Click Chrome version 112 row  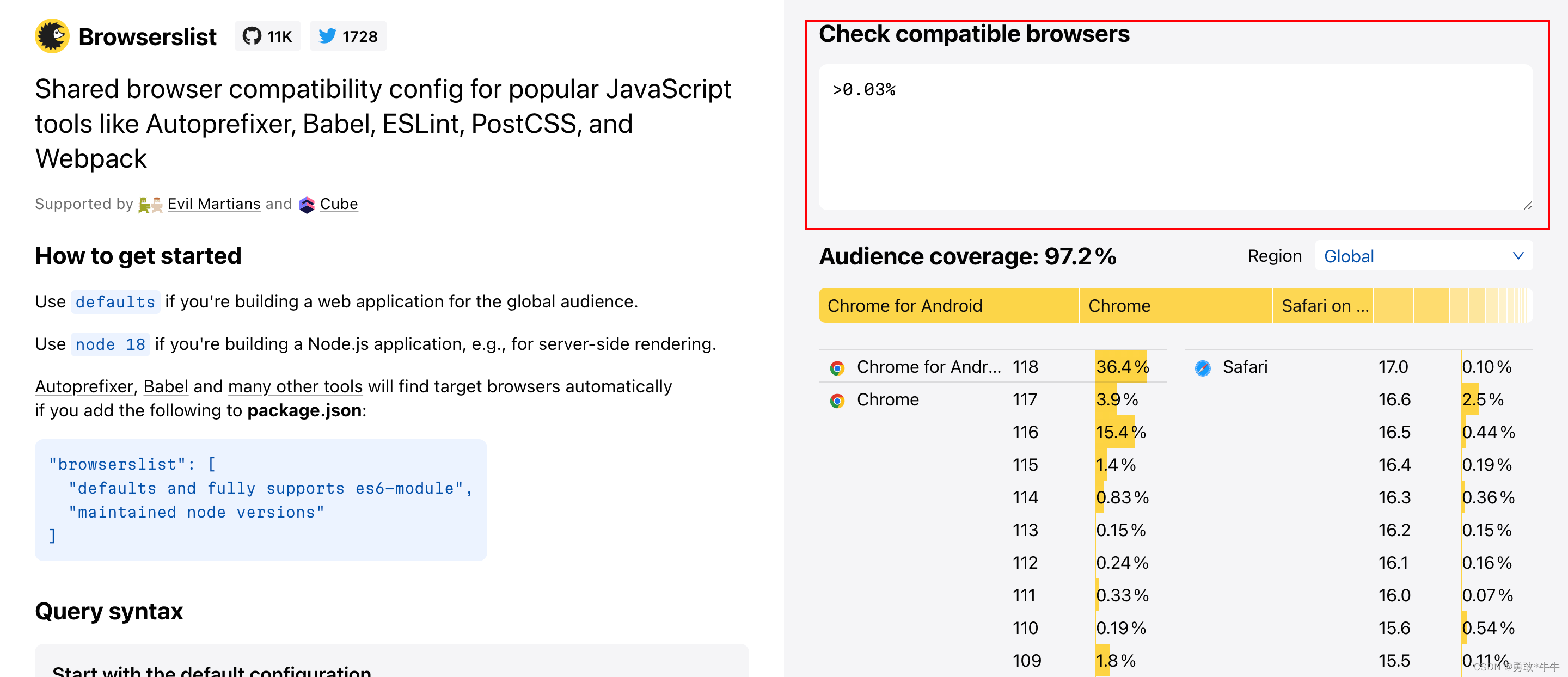[x=993, y=563]
